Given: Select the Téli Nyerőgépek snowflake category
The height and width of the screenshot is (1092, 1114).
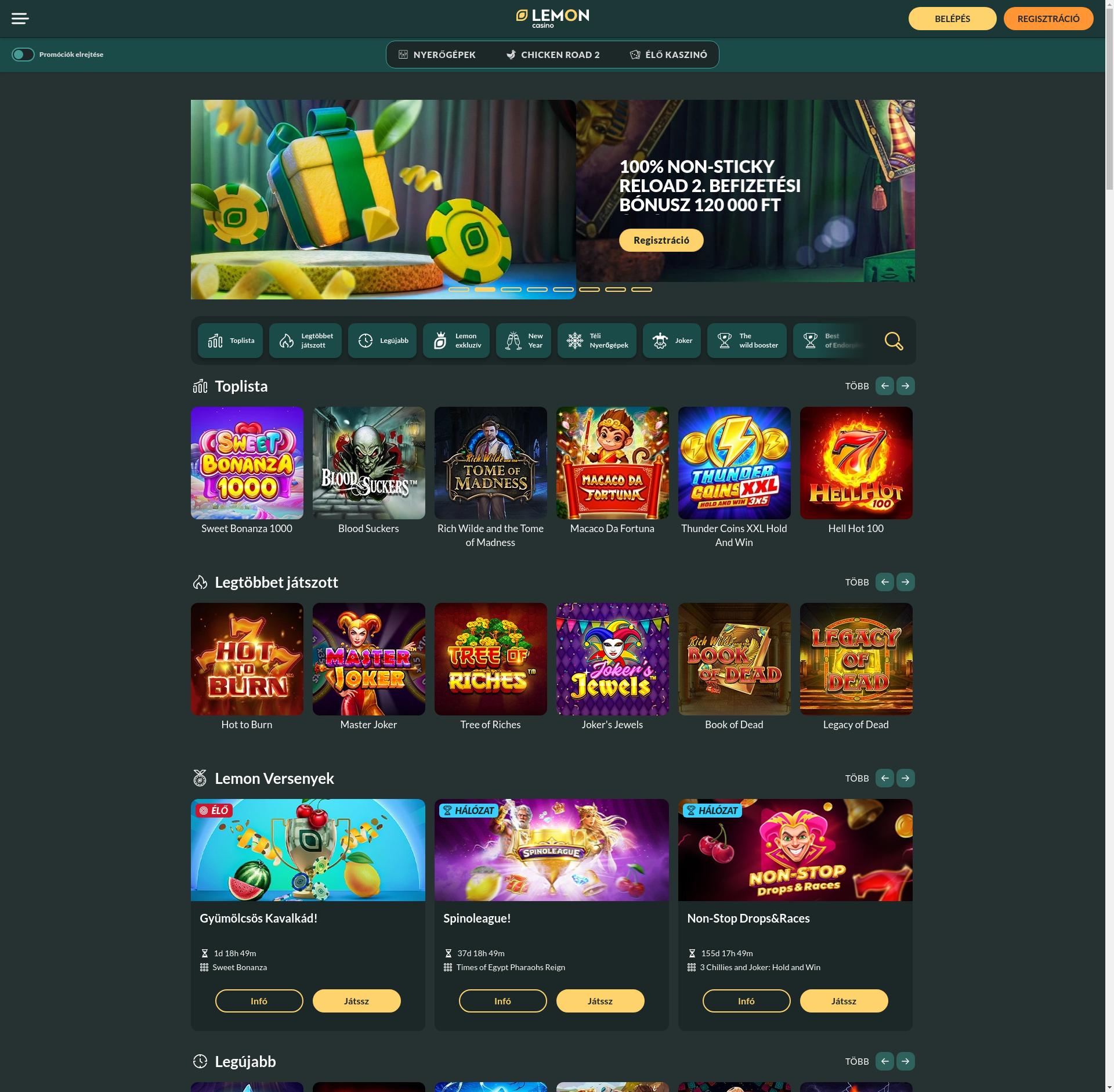Looking at the screenshot, I should pyautogui.click(x=597, y=341).
